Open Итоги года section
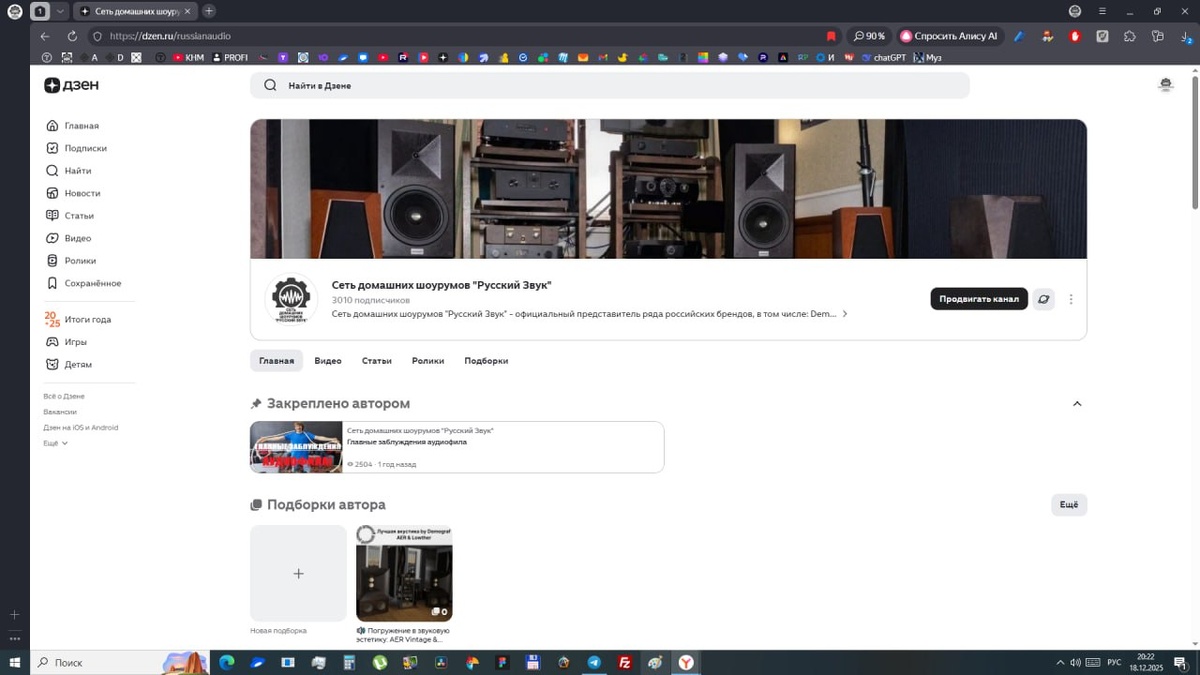 (78, 319)
